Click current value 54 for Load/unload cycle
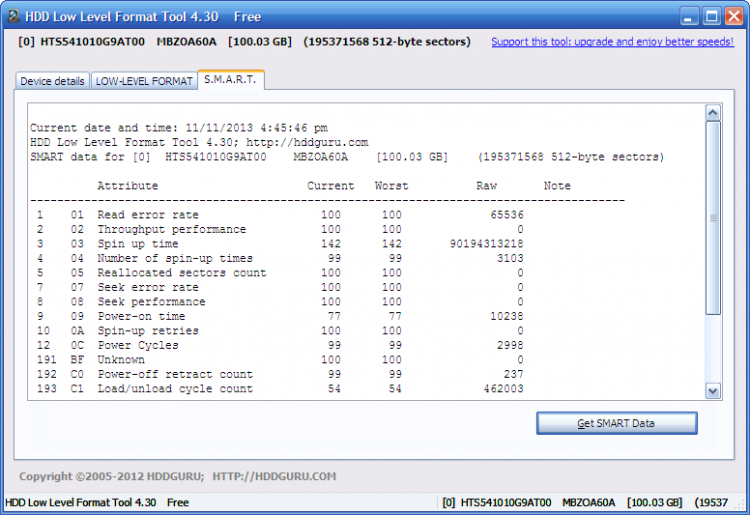Viewport: 750px width, 515px height. pos(334,389)
